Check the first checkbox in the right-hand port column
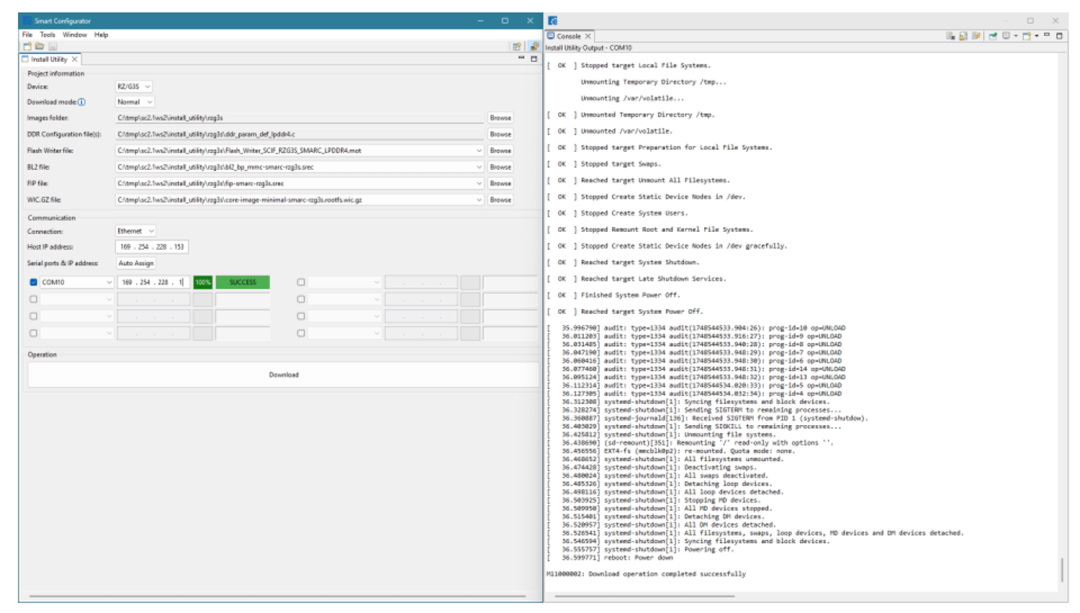This screenshot has width=1080, height=613. 301,282
